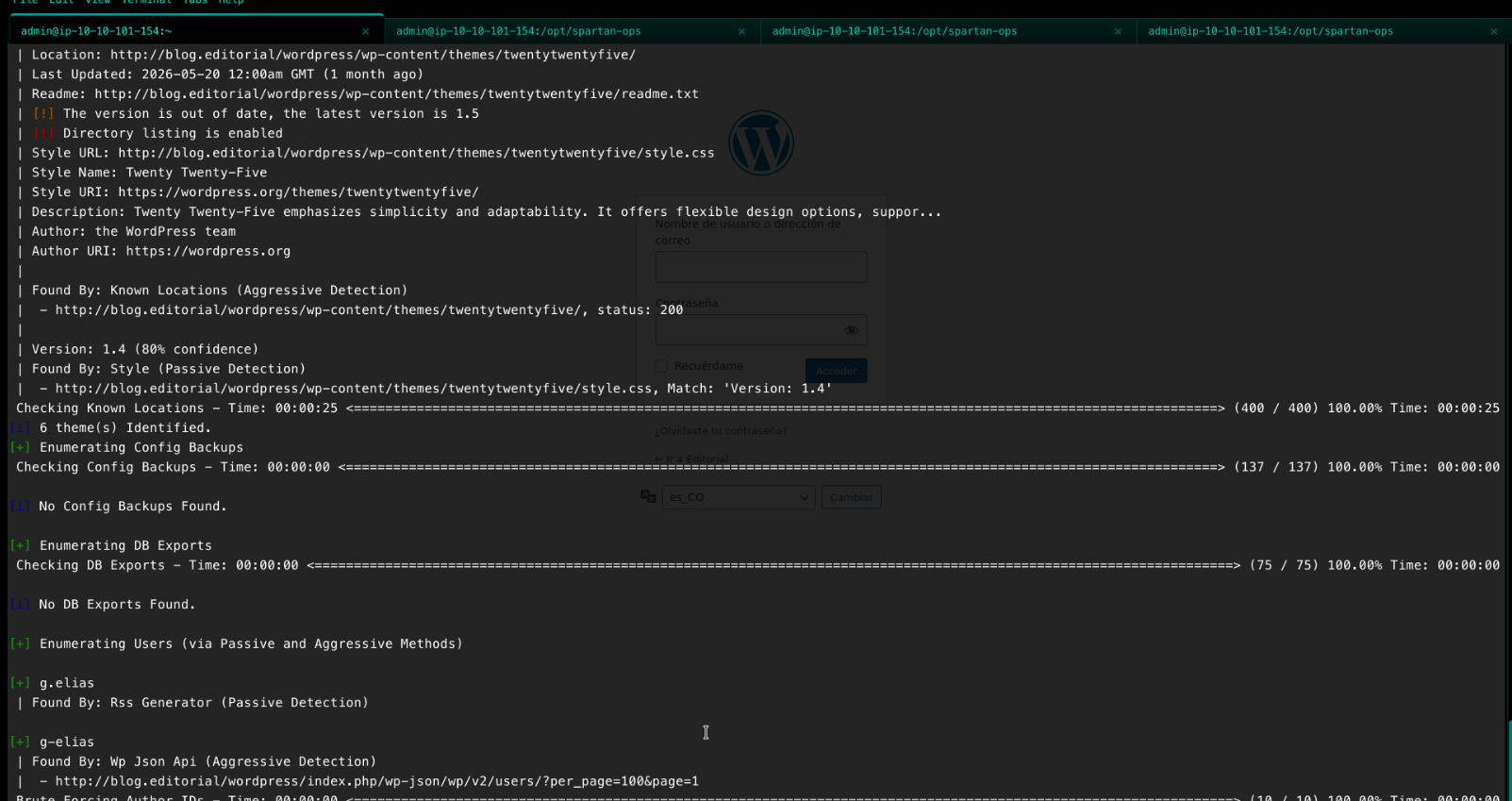Click the found username g.elias
Screen dimensions: 1512x801
[x=67, y=683]
